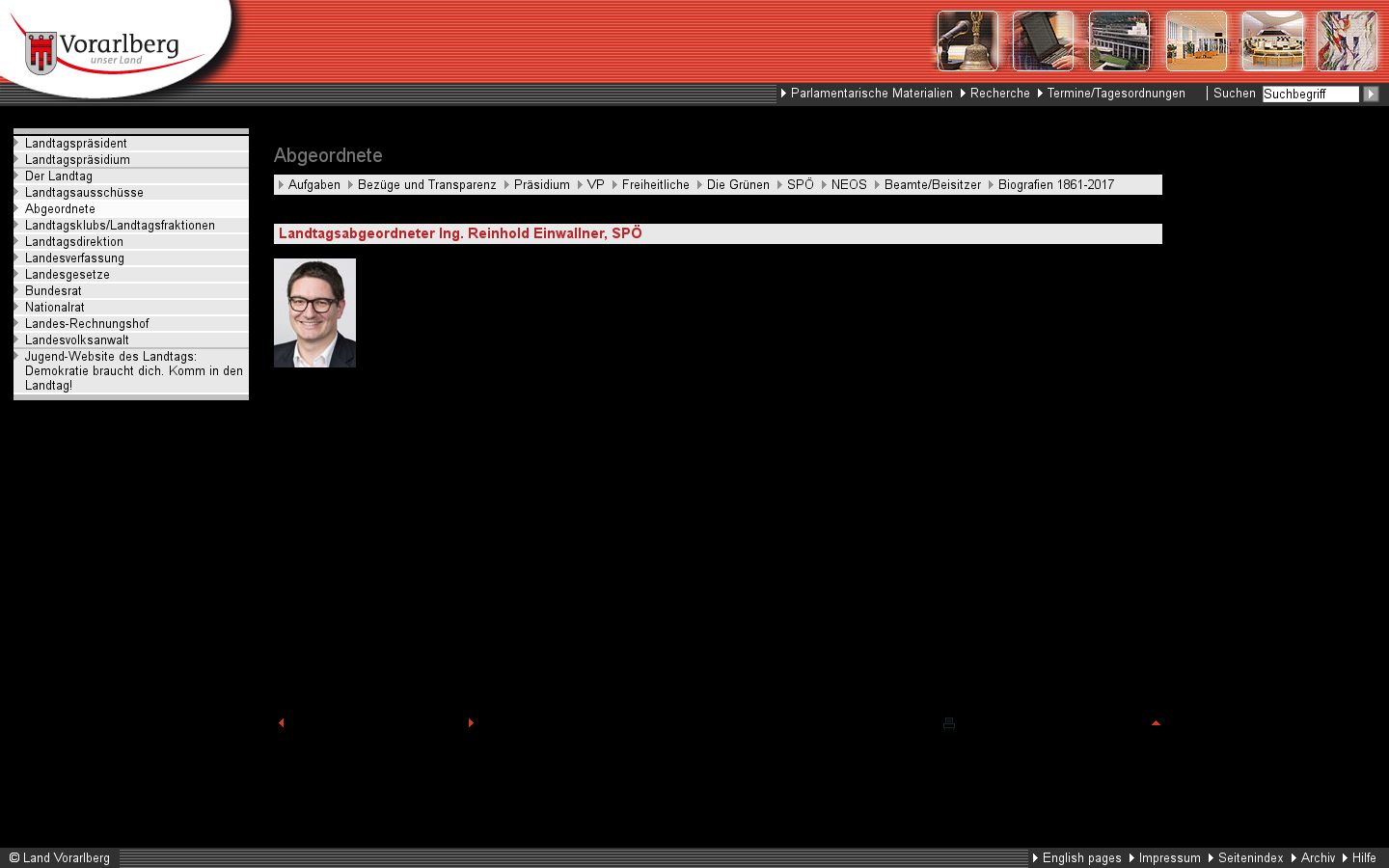Viewport: 1389px width, 868px height.
Task: Open the microphone and bell header image
Action: 967,41
